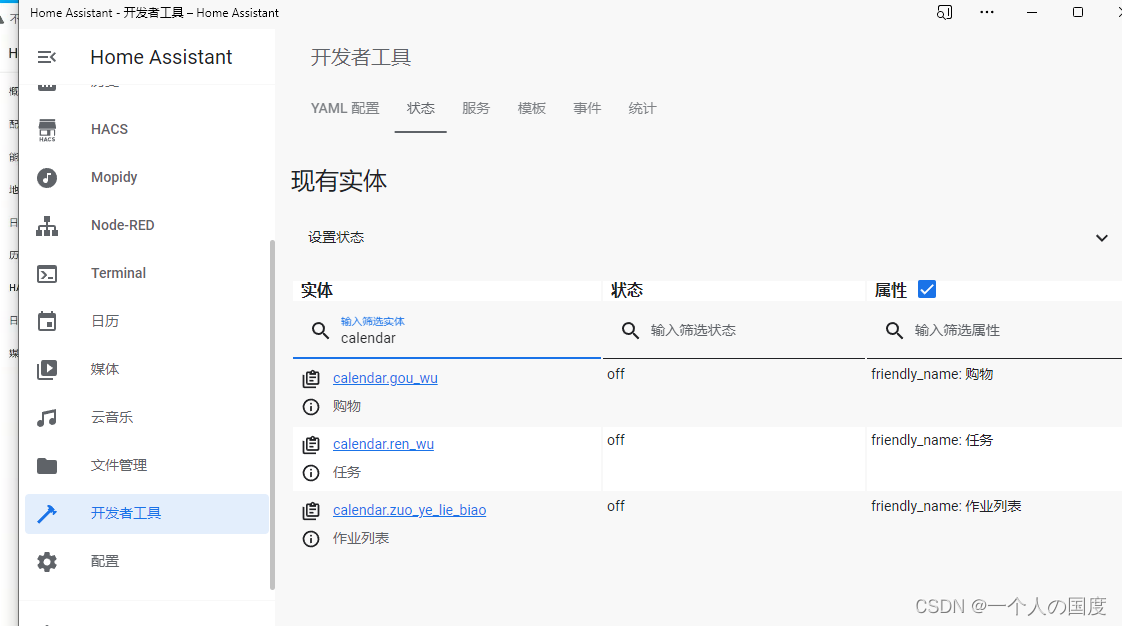The height and width of the screenshot is (626, 1122).
Task: Show info for calendar.ren_wu entity
Action: click(311, 473)
